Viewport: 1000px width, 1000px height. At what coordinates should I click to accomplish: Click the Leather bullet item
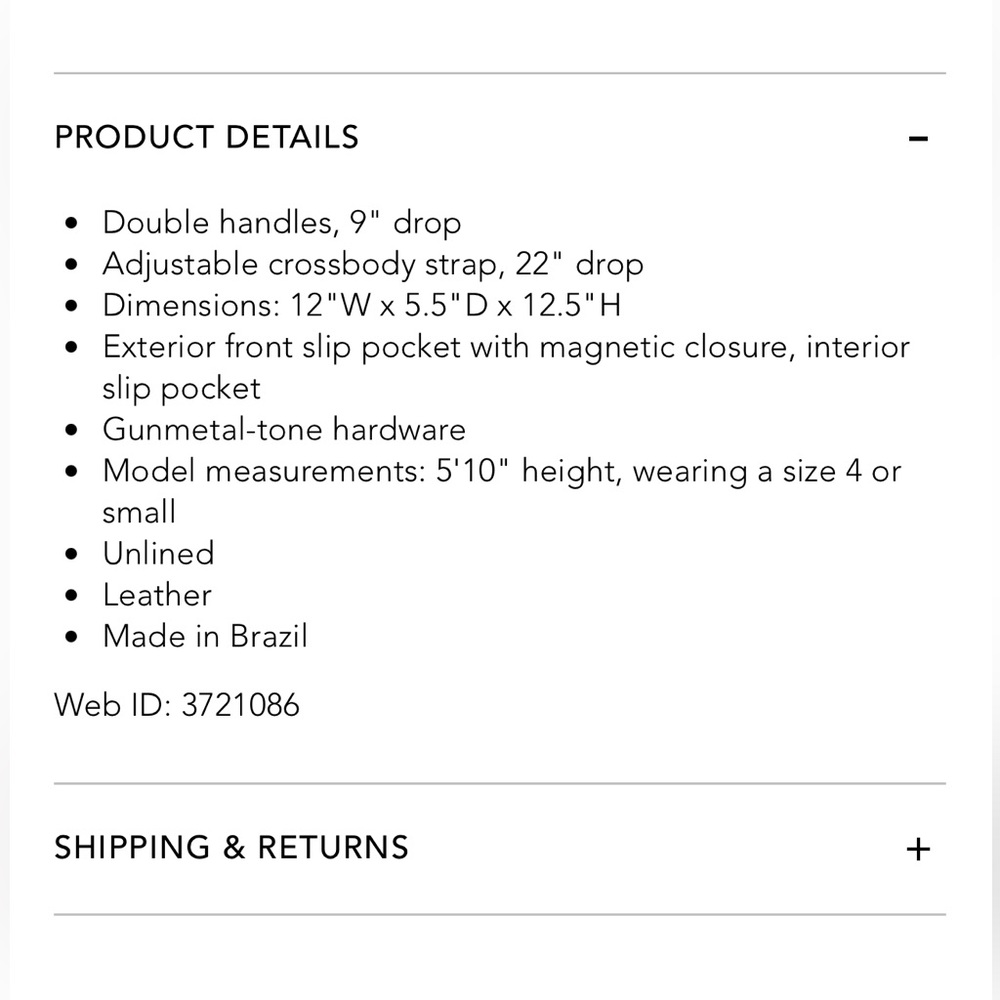(x=157, y=594)
